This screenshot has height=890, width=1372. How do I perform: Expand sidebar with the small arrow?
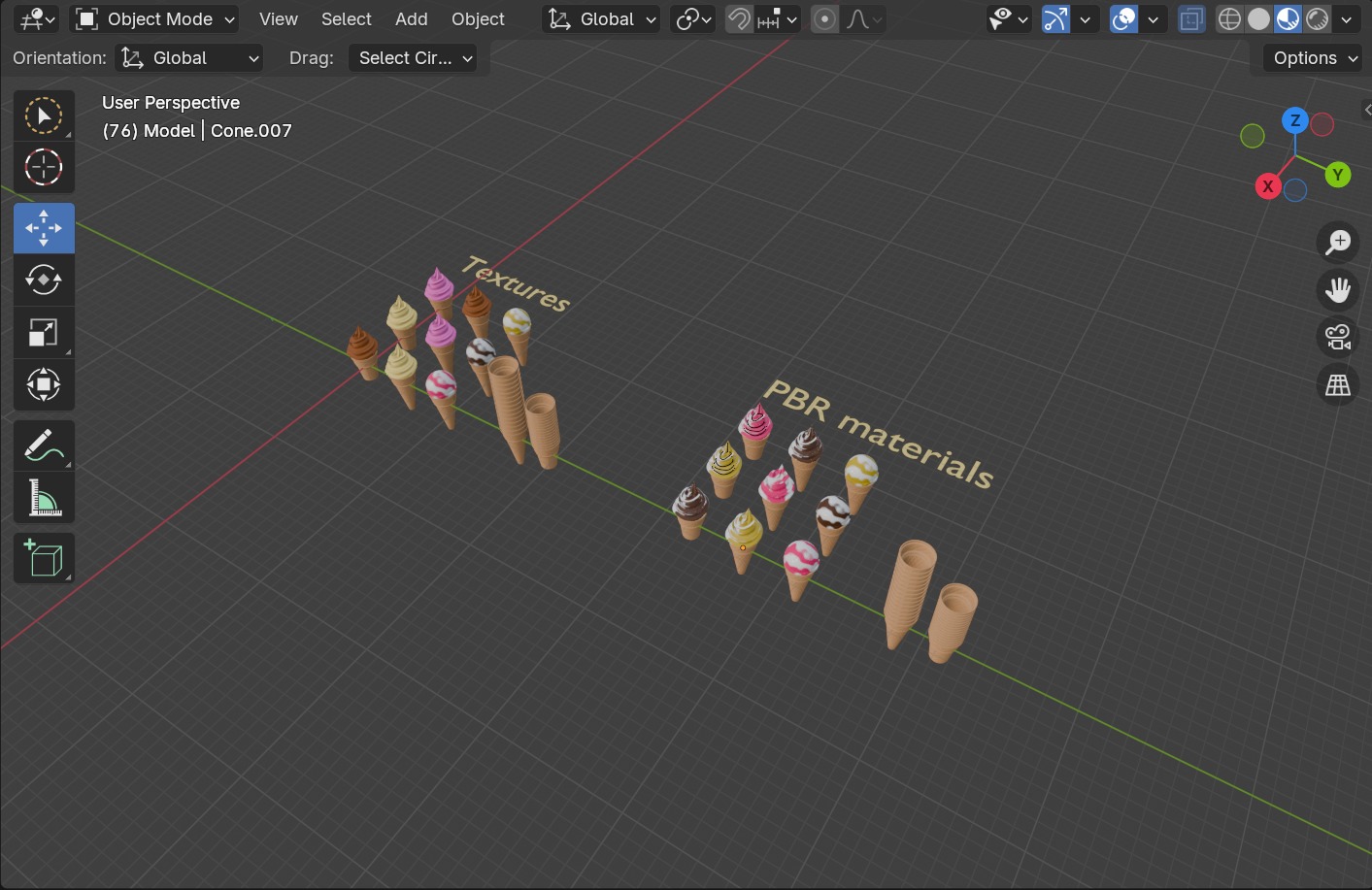point(1367,110)
